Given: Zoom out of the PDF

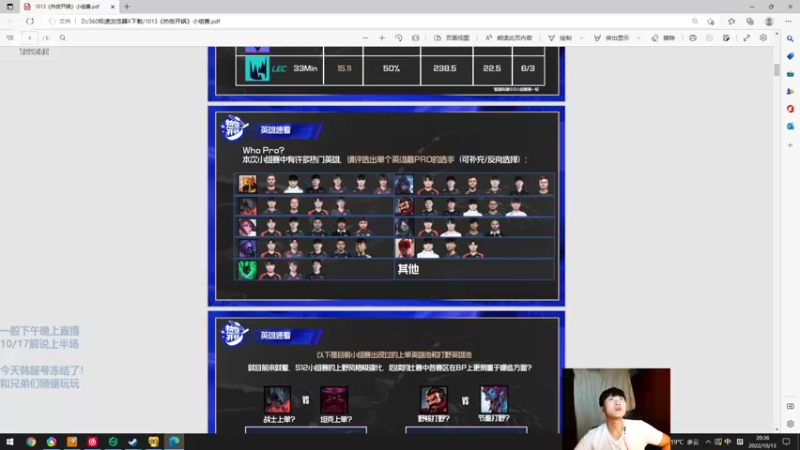Looking at the screenshot, I should click(365, 38).
